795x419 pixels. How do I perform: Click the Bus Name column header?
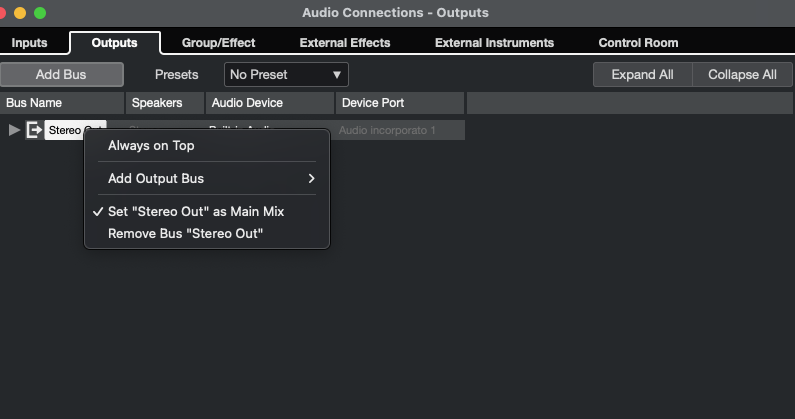click(34, 103)
